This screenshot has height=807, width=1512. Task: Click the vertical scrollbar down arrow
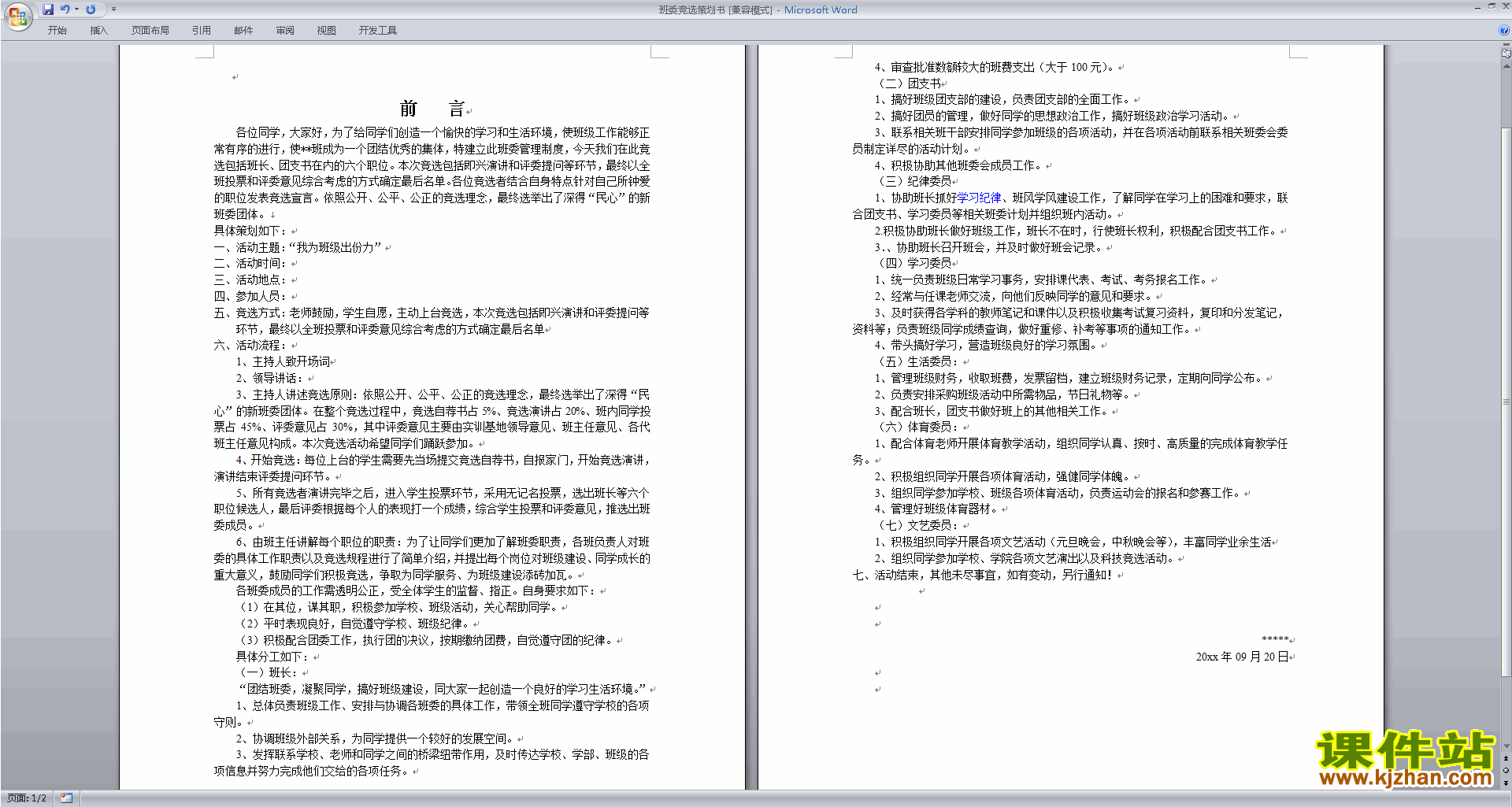tap(1506, 746)
